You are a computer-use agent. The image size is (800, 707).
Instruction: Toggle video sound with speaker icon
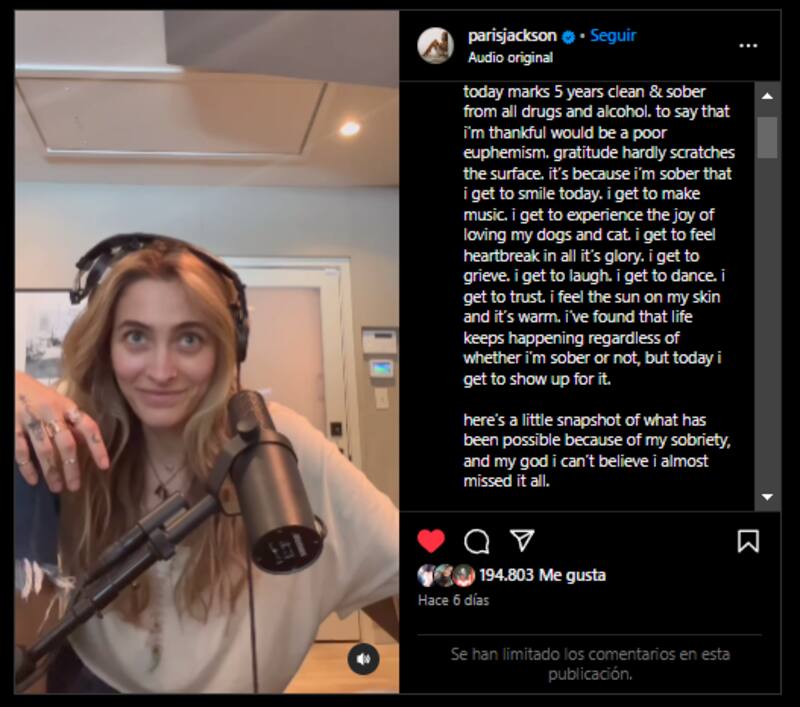(x=363, y=659)
